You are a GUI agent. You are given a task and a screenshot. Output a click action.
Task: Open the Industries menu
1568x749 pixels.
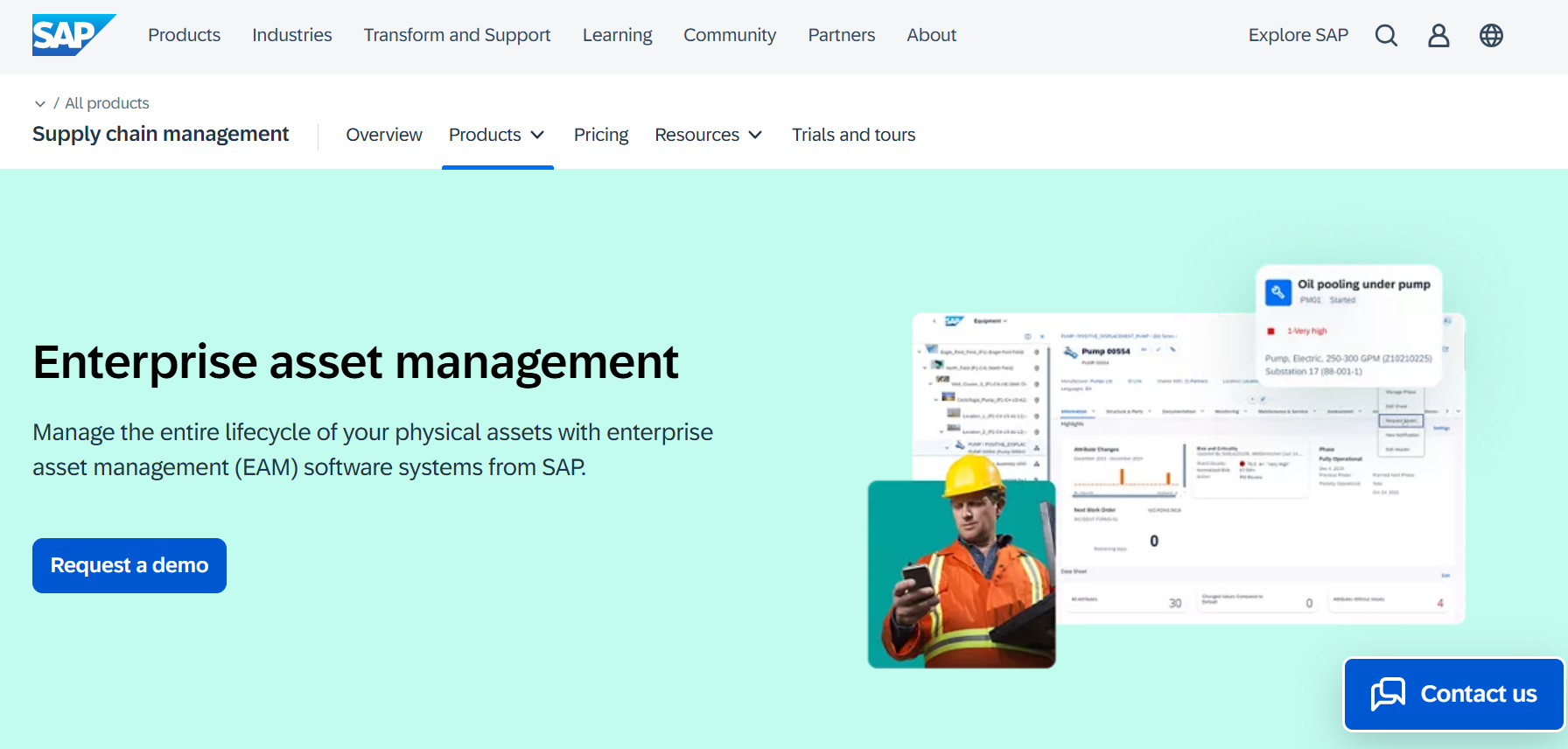292,35
